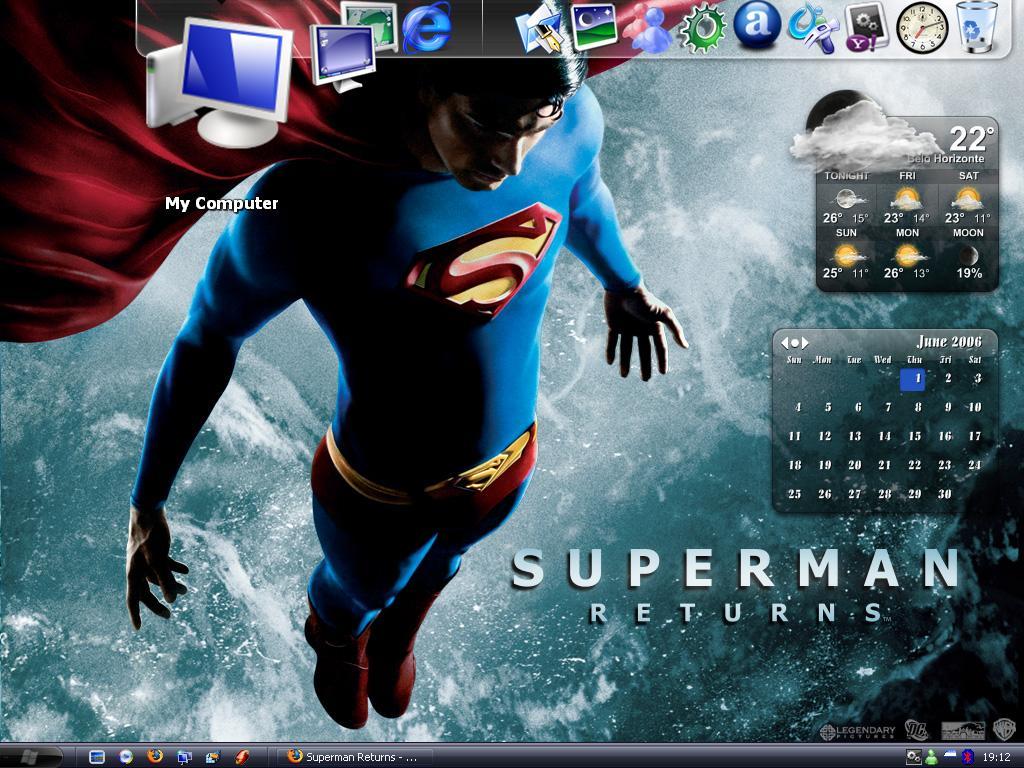Click the white drive tray icon
Screen dimensions: 1024x768
click(x=950, y=755)
